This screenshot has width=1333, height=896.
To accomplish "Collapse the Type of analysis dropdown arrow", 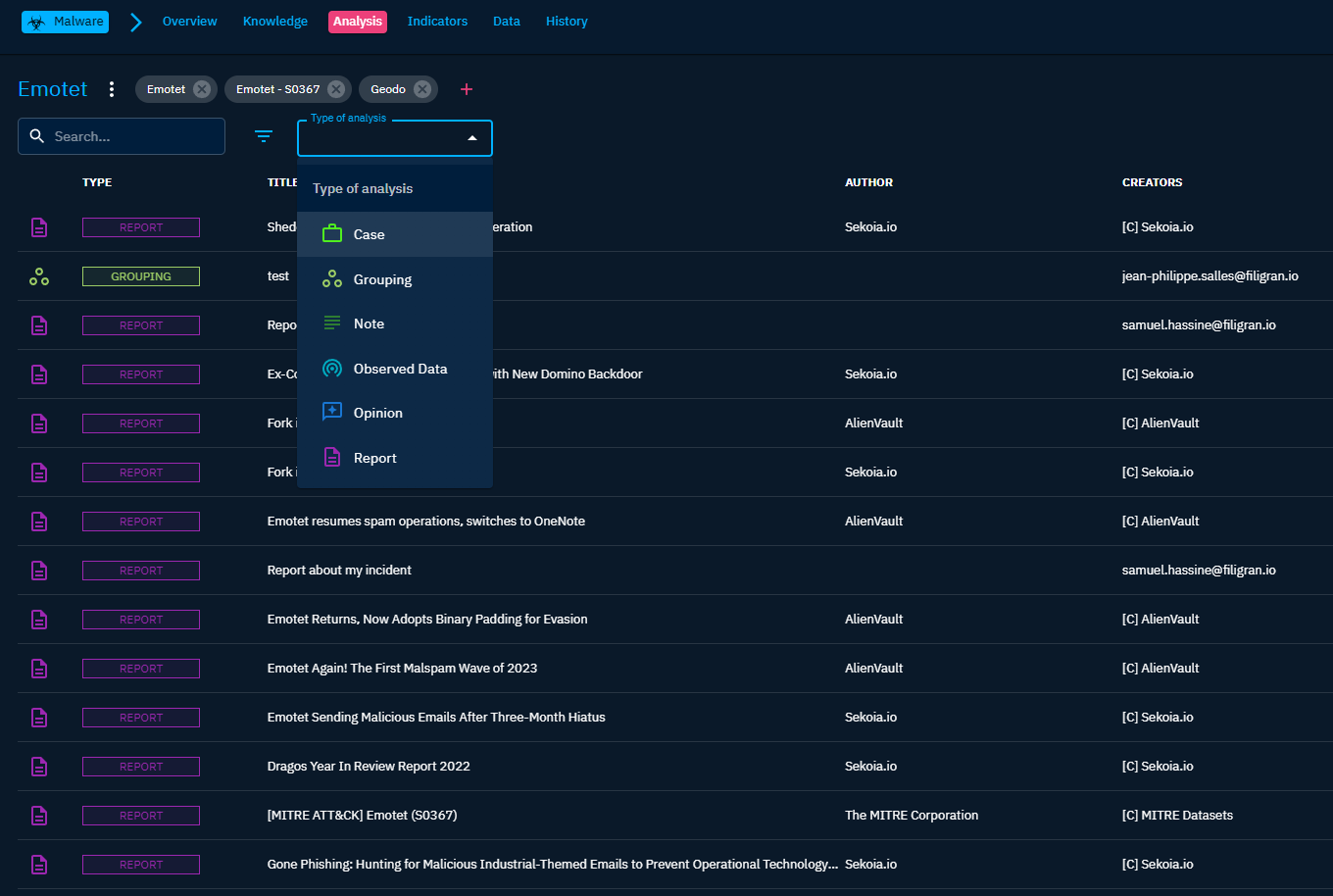I will click(472, 138).
